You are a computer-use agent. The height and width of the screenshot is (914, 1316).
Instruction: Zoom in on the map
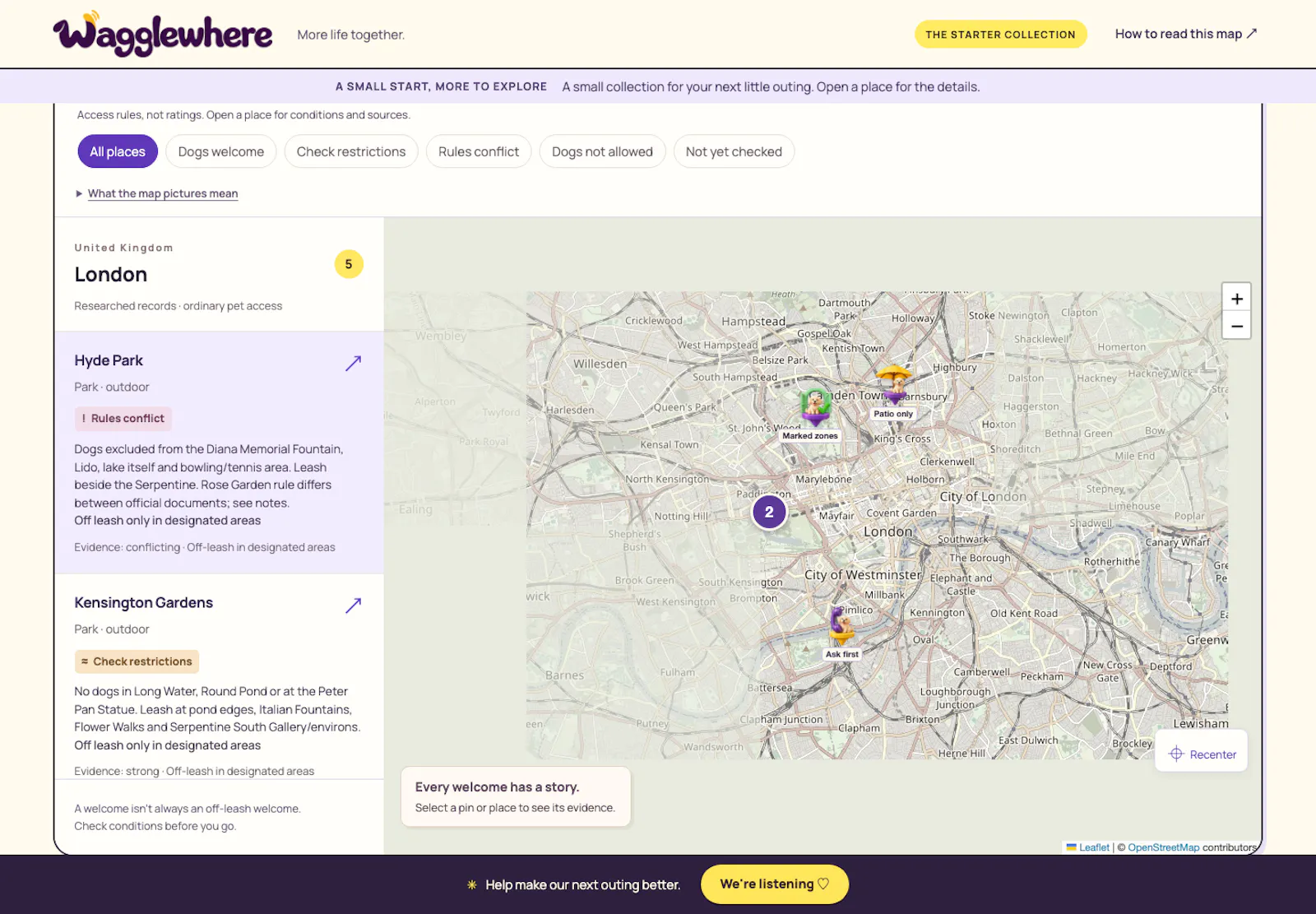(x=1236, y=299)
